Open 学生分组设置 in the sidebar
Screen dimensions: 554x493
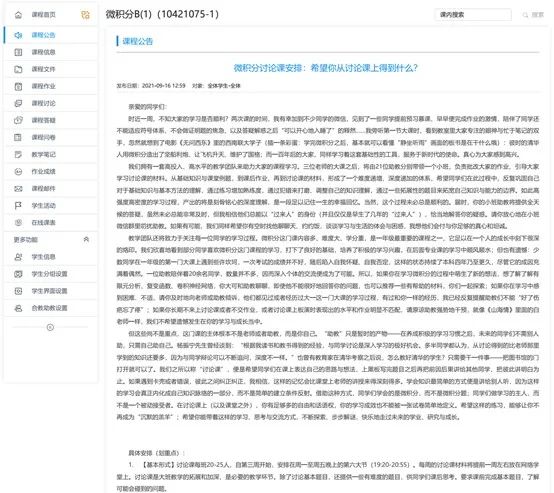click(x=49, y=274)
